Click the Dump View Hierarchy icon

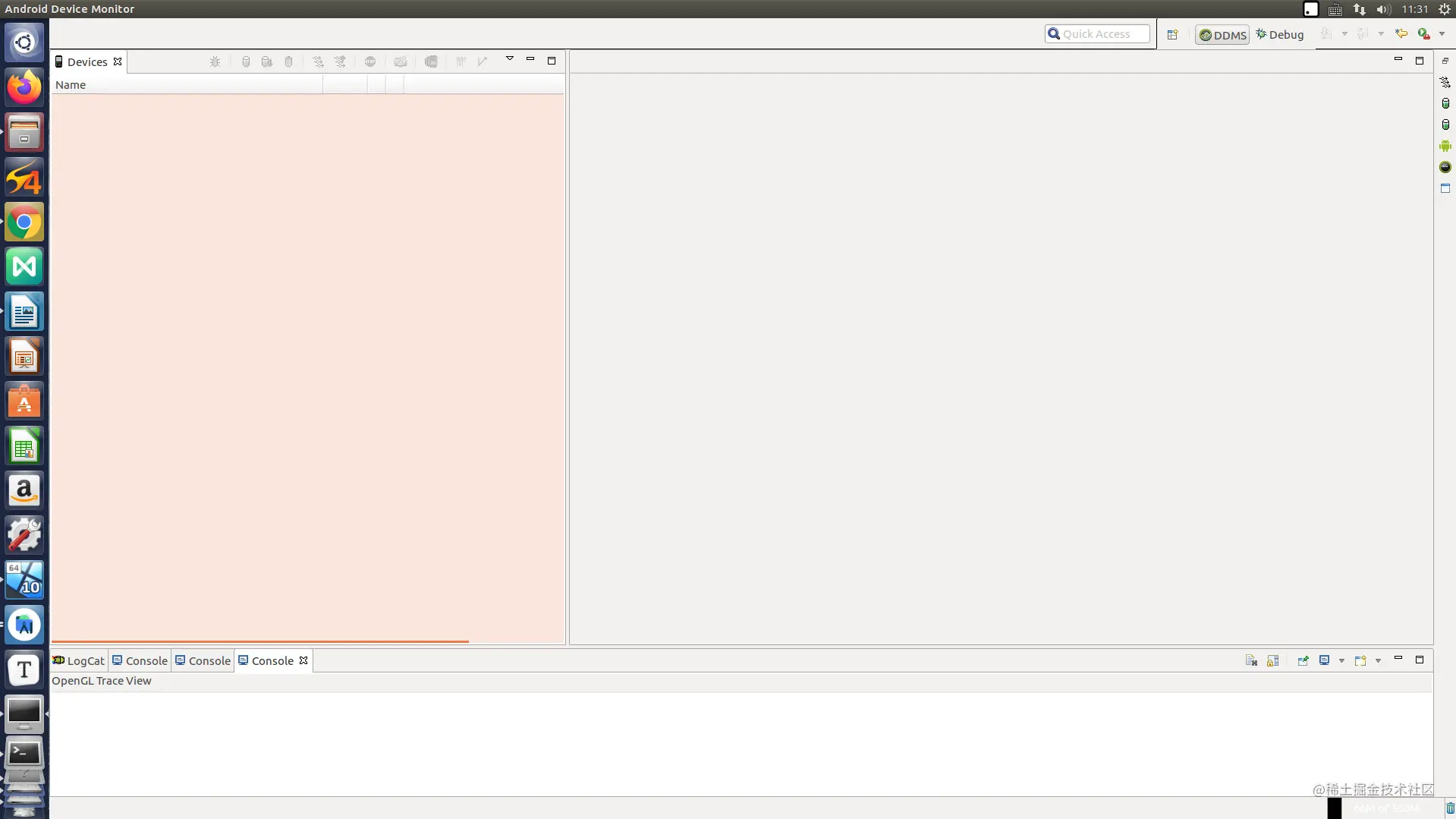click(x=431, y=61)
